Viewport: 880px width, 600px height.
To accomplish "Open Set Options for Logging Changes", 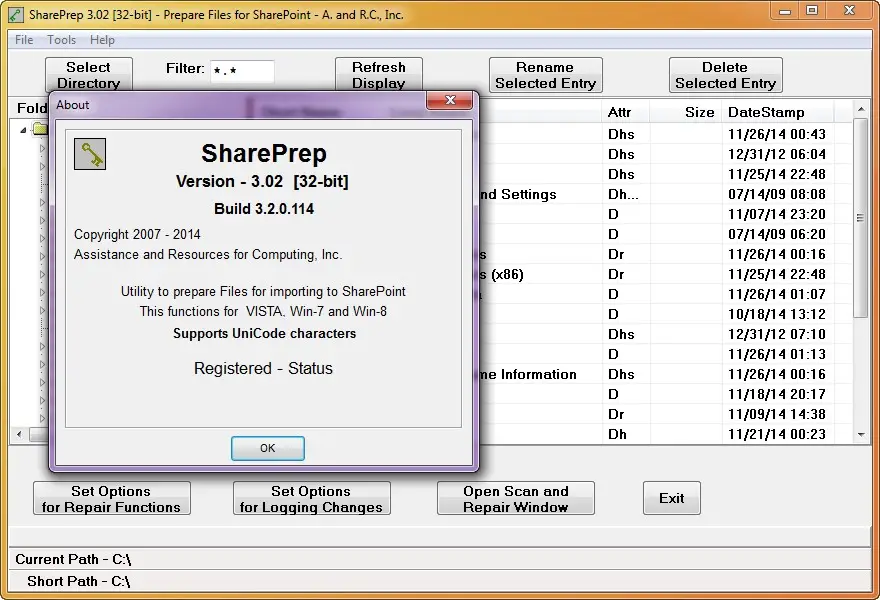I will 311,498.
